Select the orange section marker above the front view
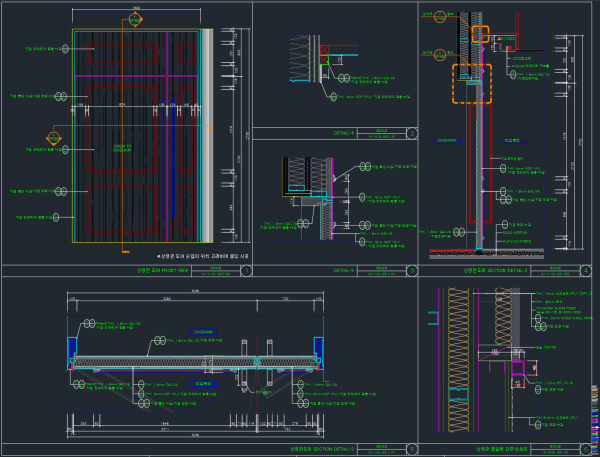The image size is (600, 457). [135, 20]
